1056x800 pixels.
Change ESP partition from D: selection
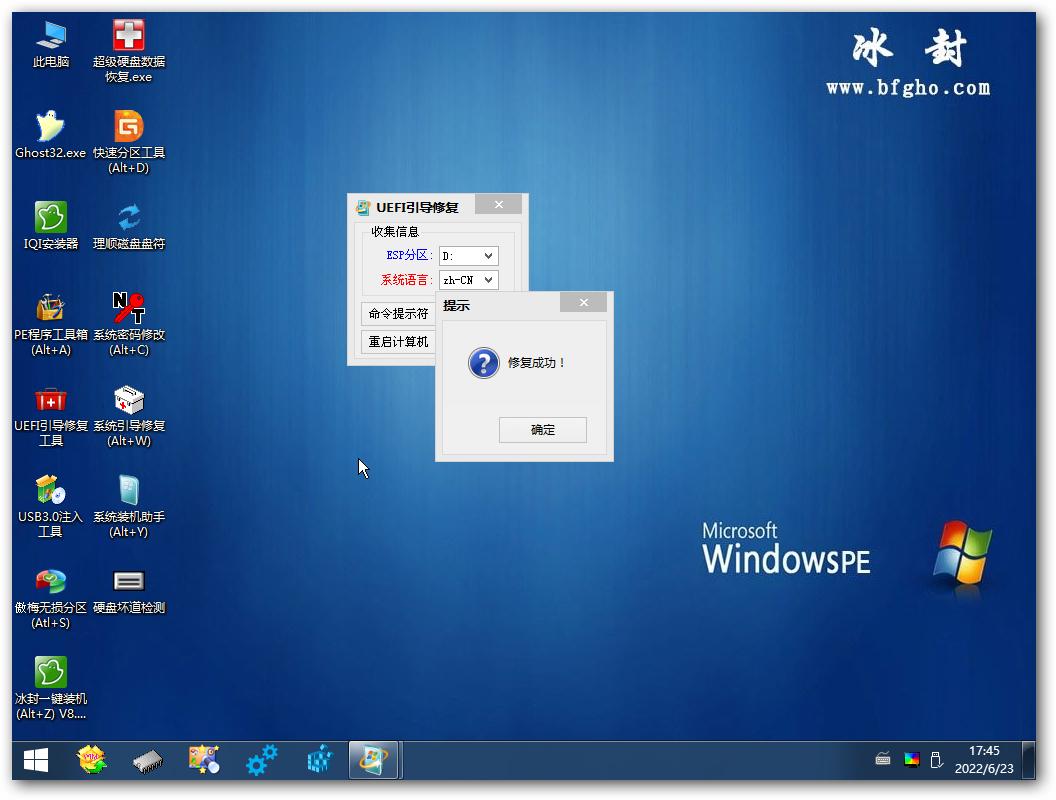(468, 255)
